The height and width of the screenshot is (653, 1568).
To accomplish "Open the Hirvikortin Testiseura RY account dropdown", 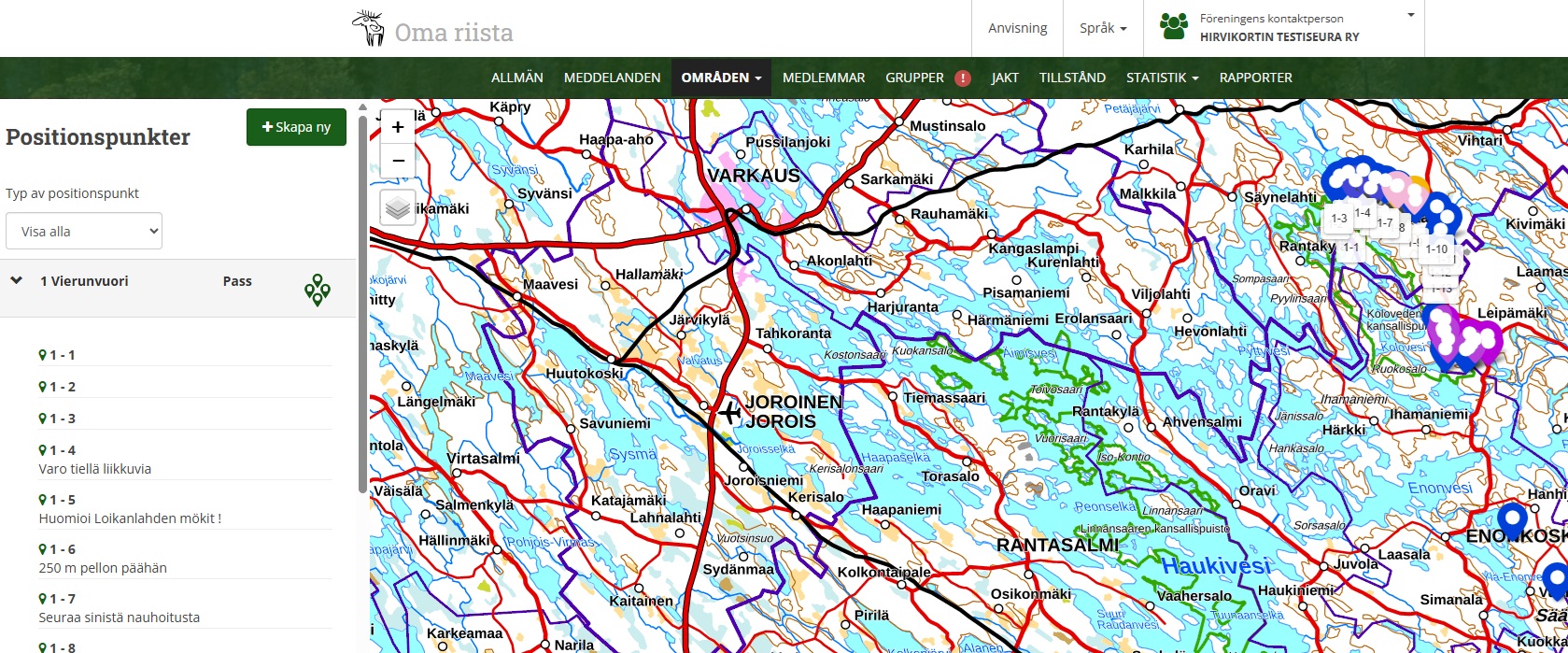I will (1284, 28).
